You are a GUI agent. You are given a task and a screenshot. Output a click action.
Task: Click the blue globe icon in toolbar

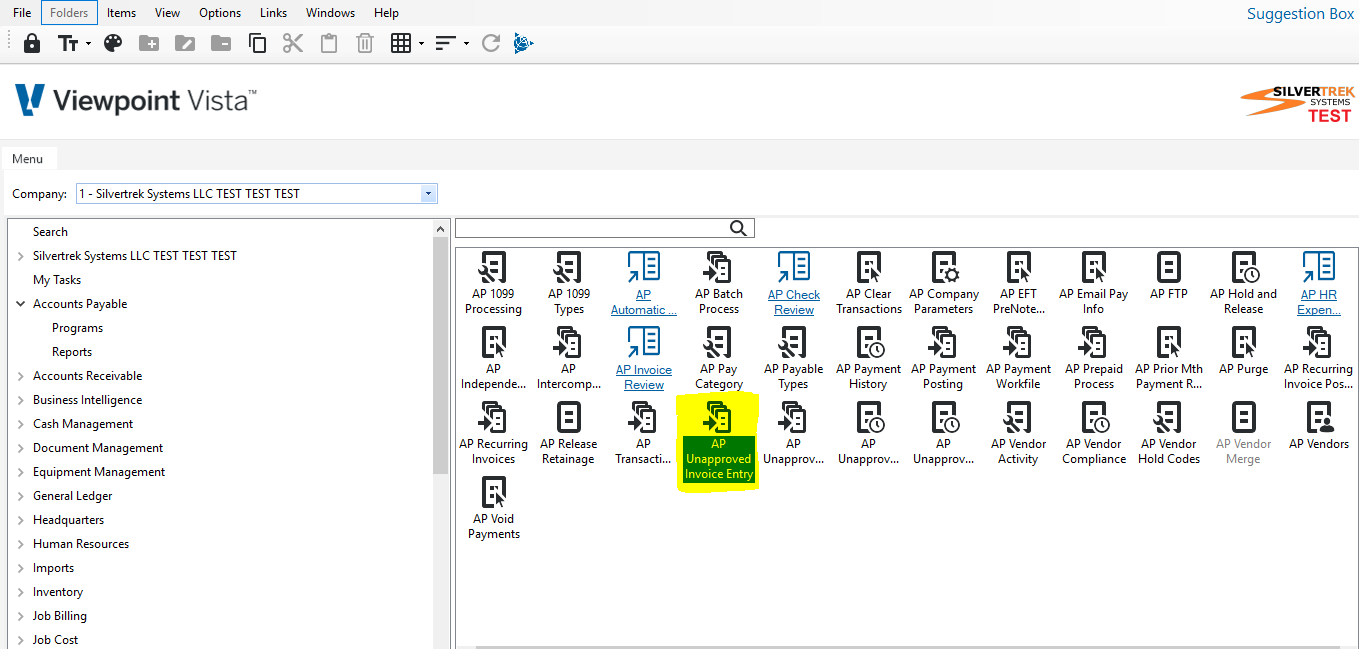pos(524,43)
